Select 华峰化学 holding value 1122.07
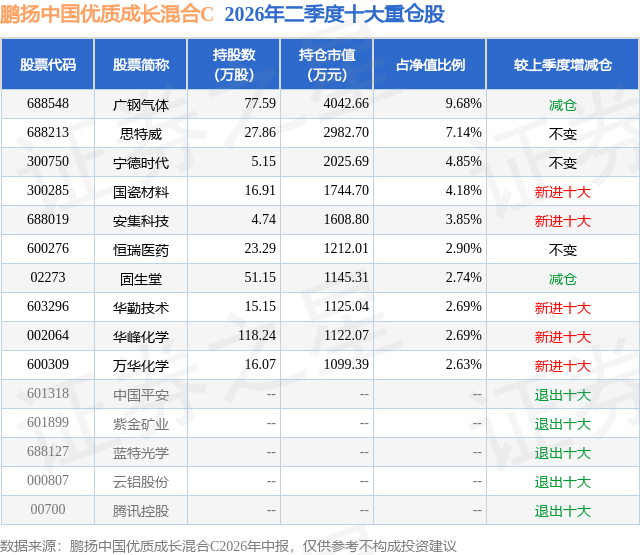The height and width of the screenshot is (555, 640). 346,335
